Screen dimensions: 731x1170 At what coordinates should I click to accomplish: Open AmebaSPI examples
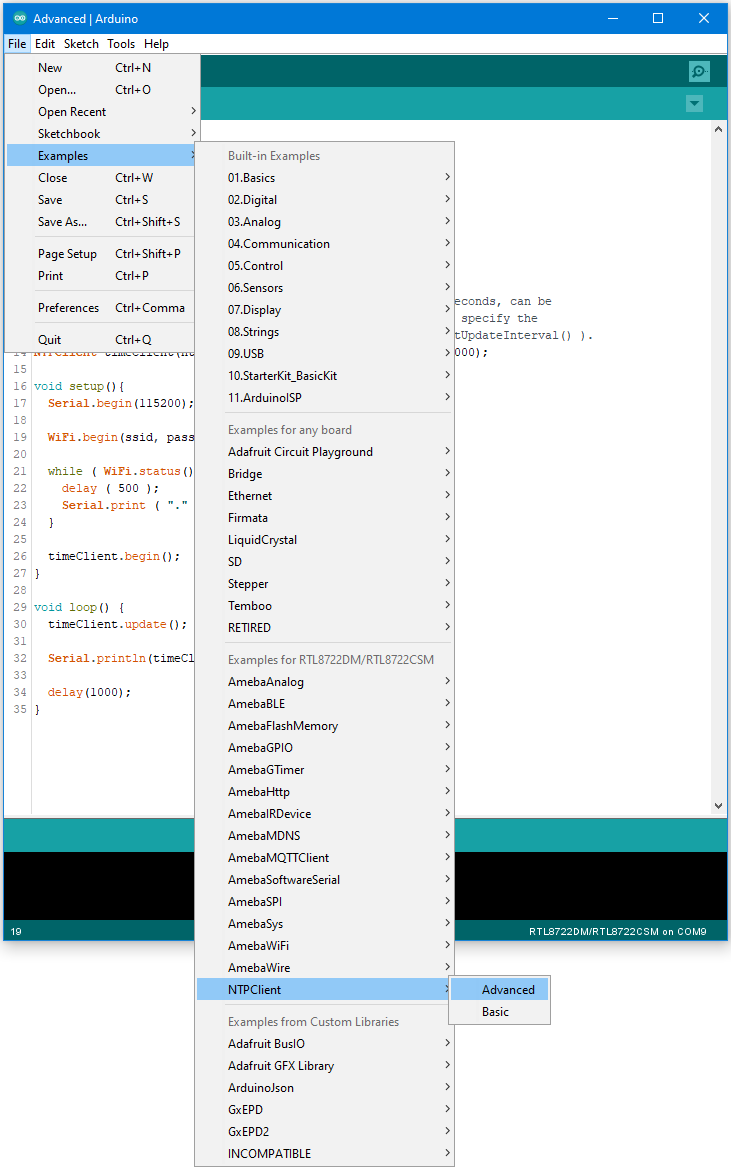[x=324, y=902]
